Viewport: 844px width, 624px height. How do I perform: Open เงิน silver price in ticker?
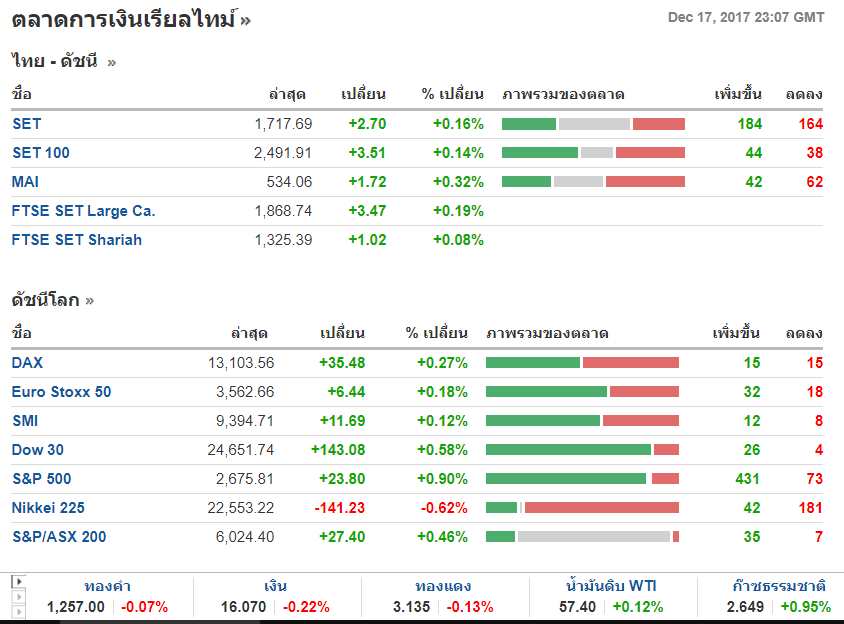275,586
